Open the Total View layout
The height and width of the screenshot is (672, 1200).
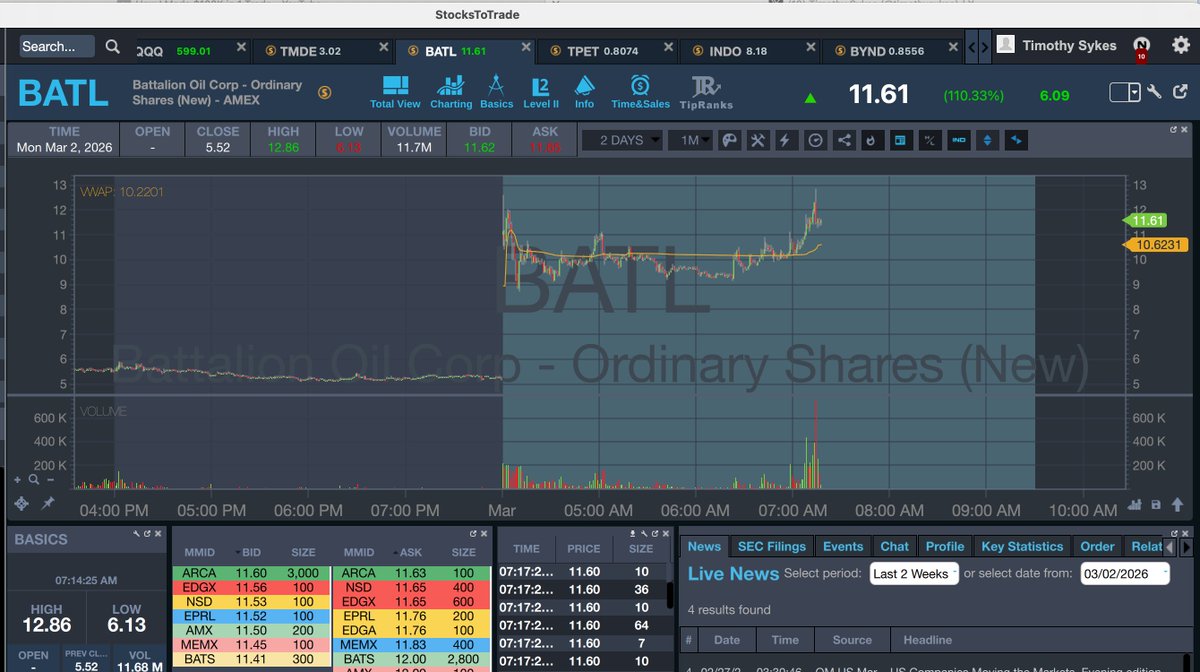point(395,91)
